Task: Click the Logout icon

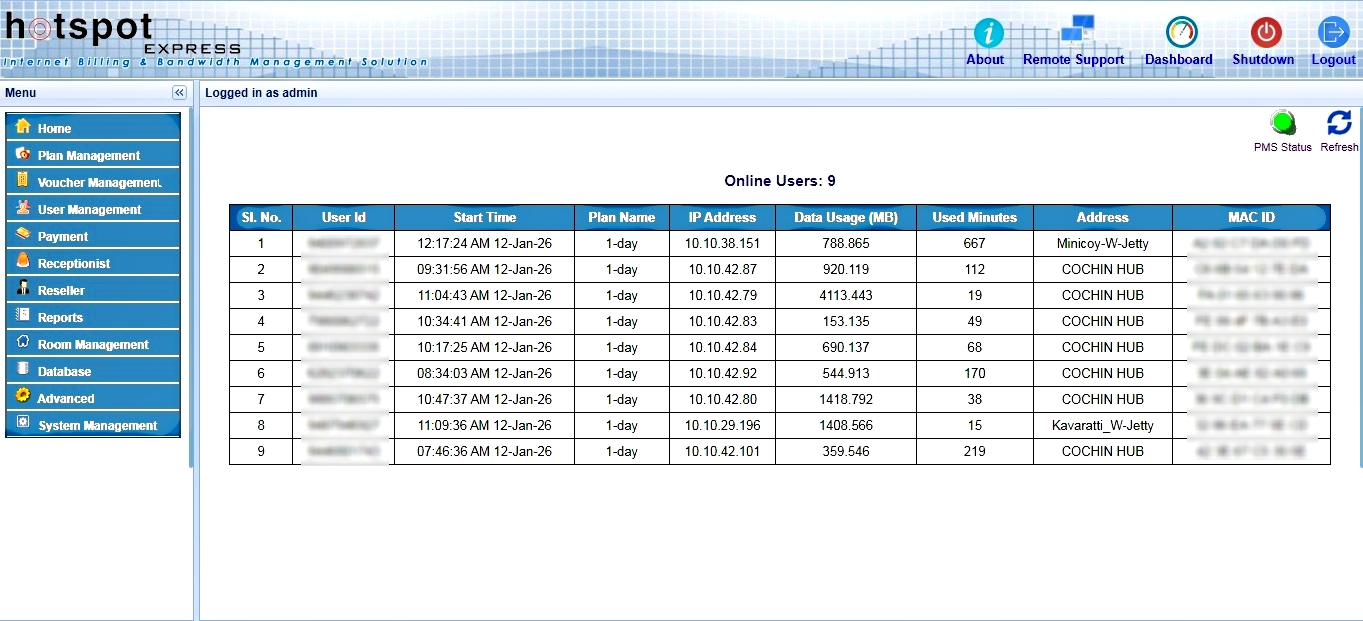Action: click(1333, 32)
